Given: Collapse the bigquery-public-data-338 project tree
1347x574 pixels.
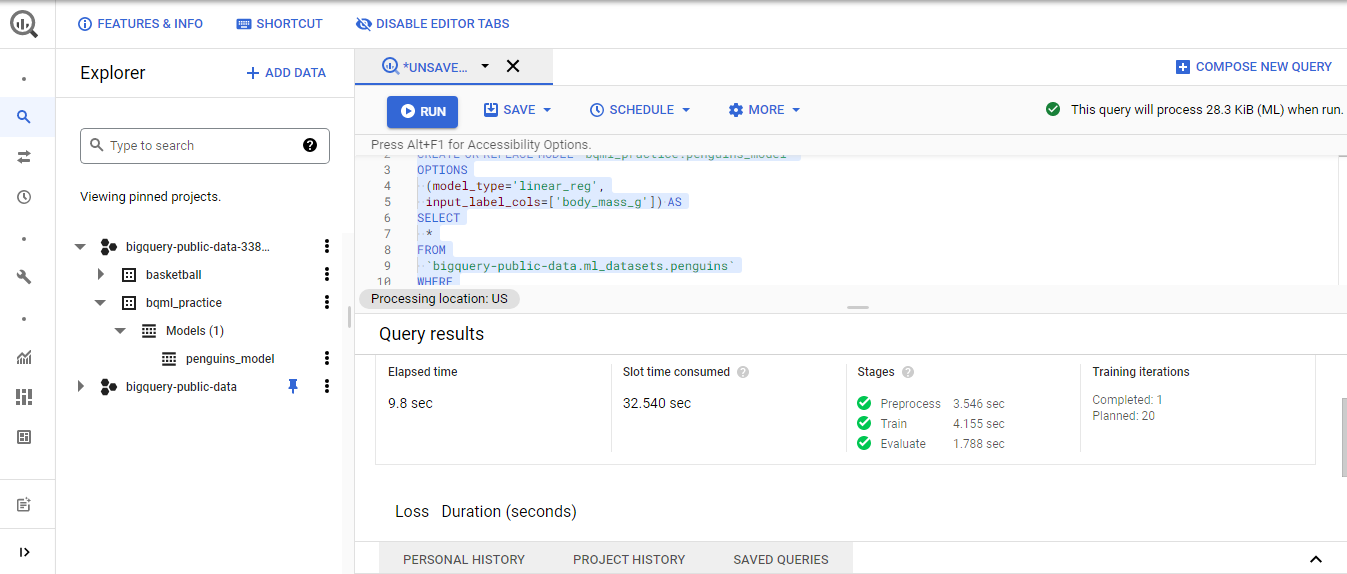Looking at the screenshot, I should pyautogui.click(x=81, y=246).
